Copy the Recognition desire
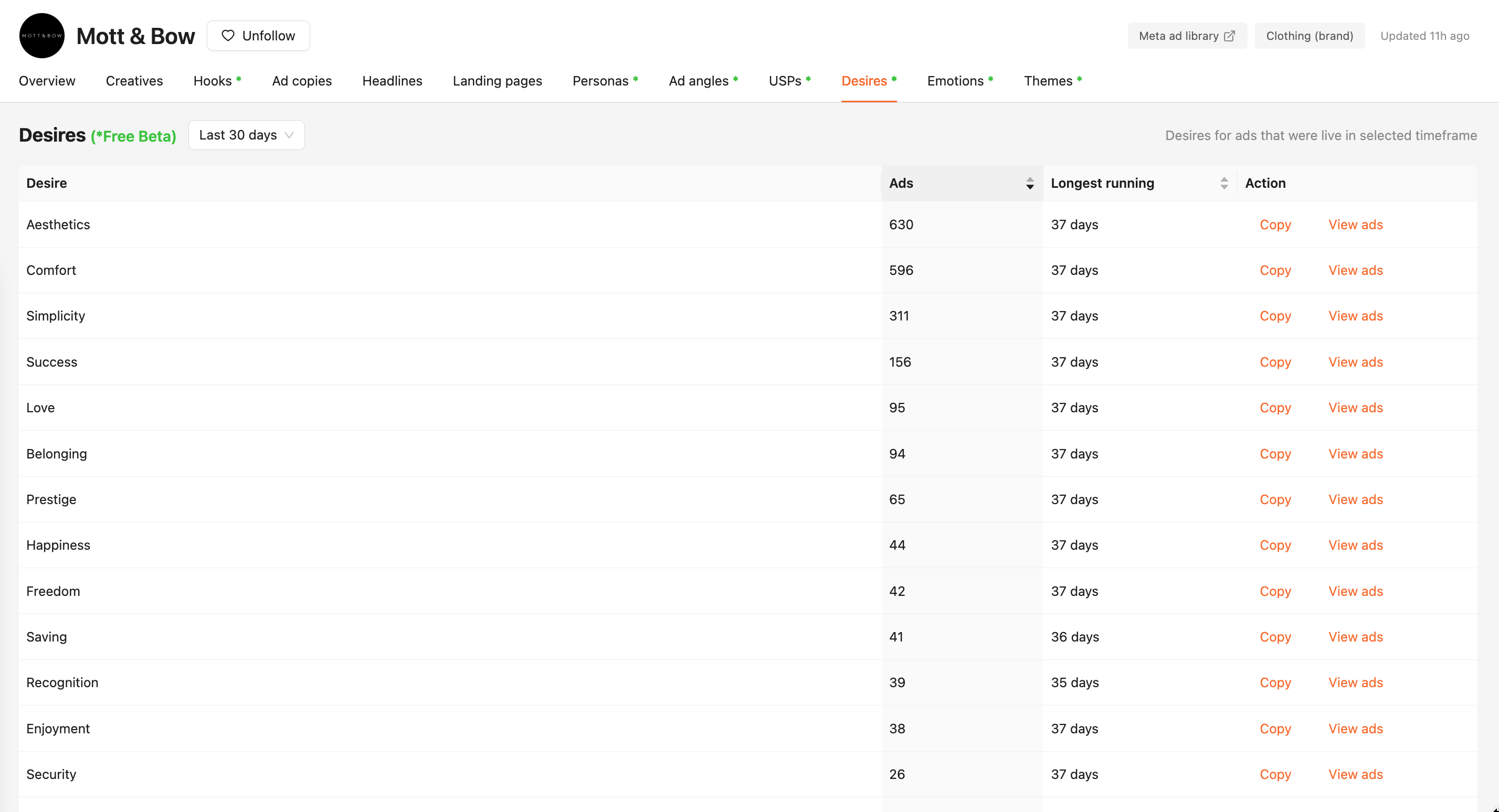Screen dimensions: 1499x812 [x=1275, y=682]
